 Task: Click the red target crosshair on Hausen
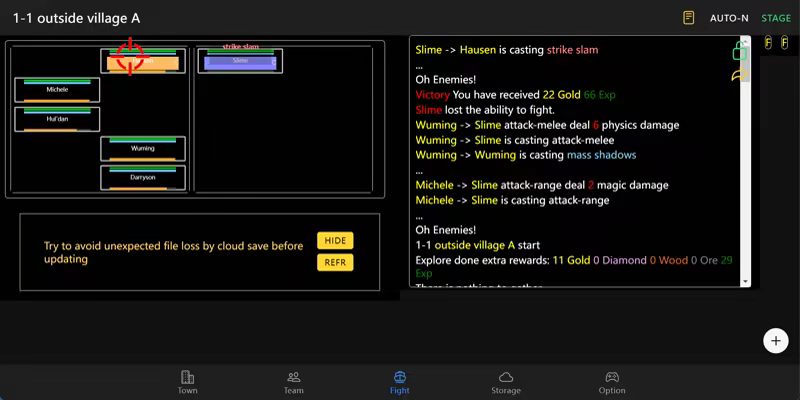pyautogui.click(x=130, y=56)
